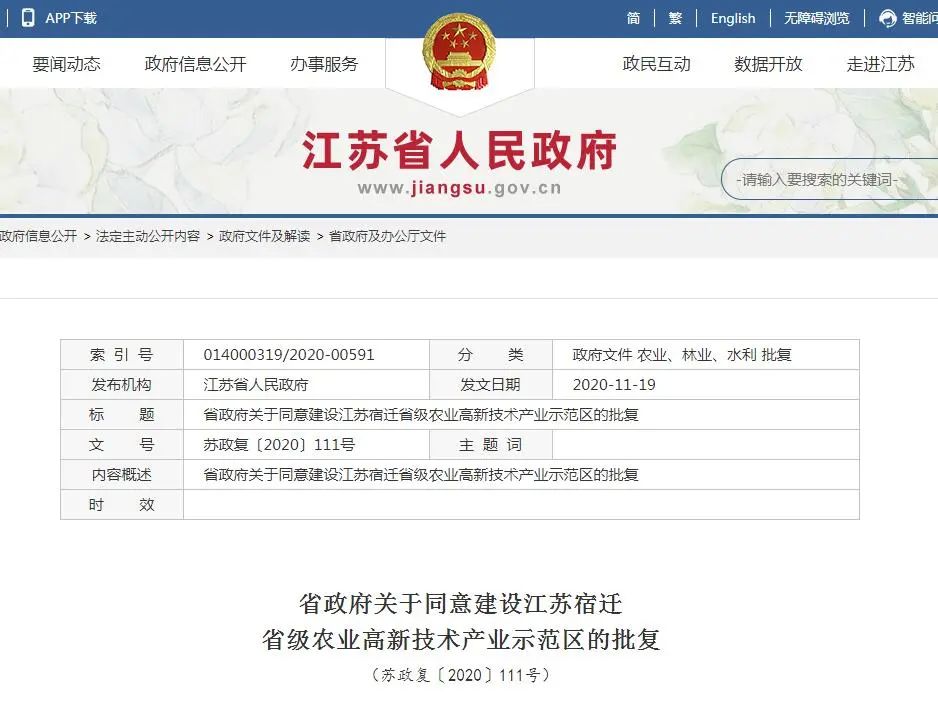Focus the keyword search input field
This screenshot has height=715, width=938.
coord(832,179)
